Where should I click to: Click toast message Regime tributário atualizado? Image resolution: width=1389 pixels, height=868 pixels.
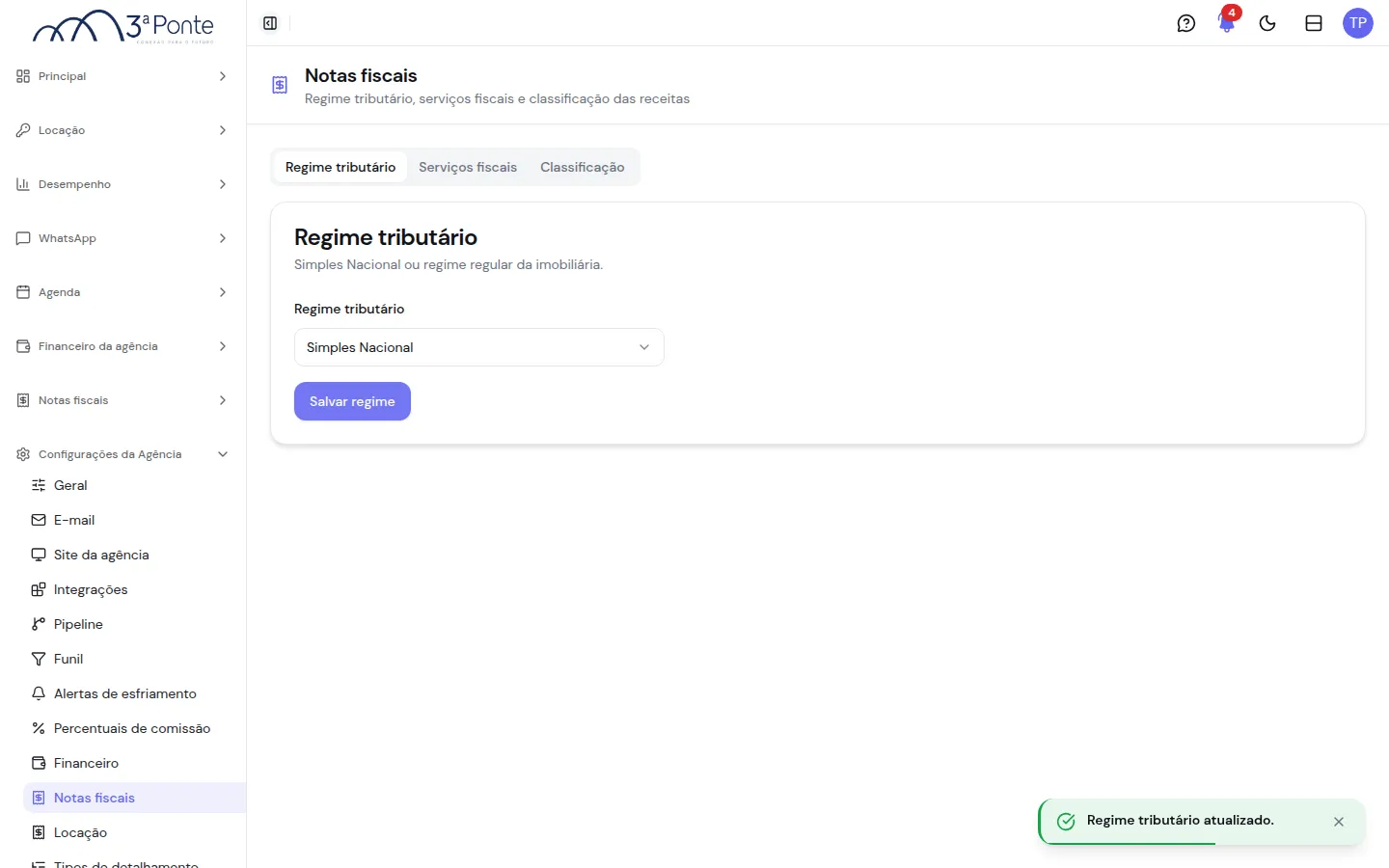point(1181,820)
